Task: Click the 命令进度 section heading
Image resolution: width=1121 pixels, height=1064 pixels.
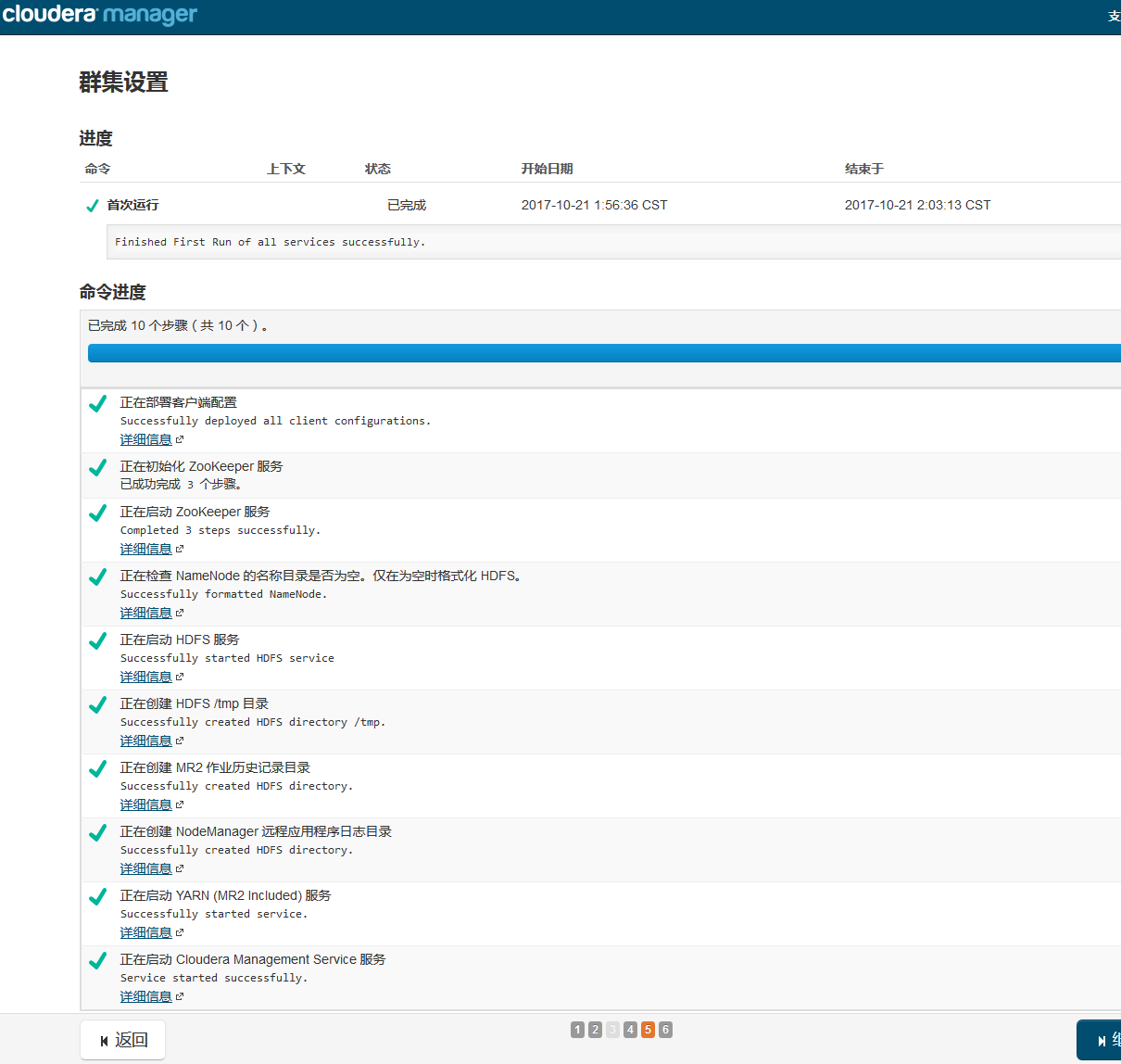Action: point(112,292)
